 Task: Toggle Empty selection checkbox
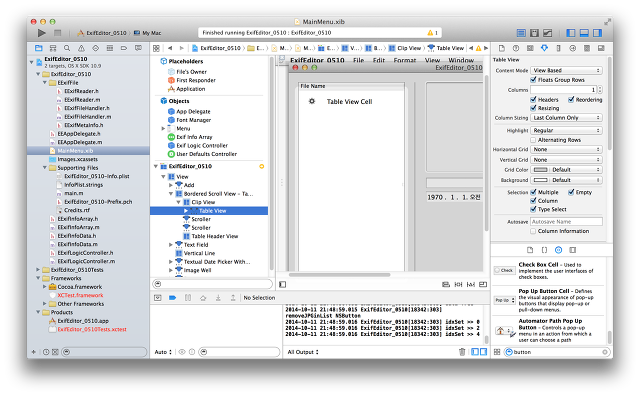point(571,192)
